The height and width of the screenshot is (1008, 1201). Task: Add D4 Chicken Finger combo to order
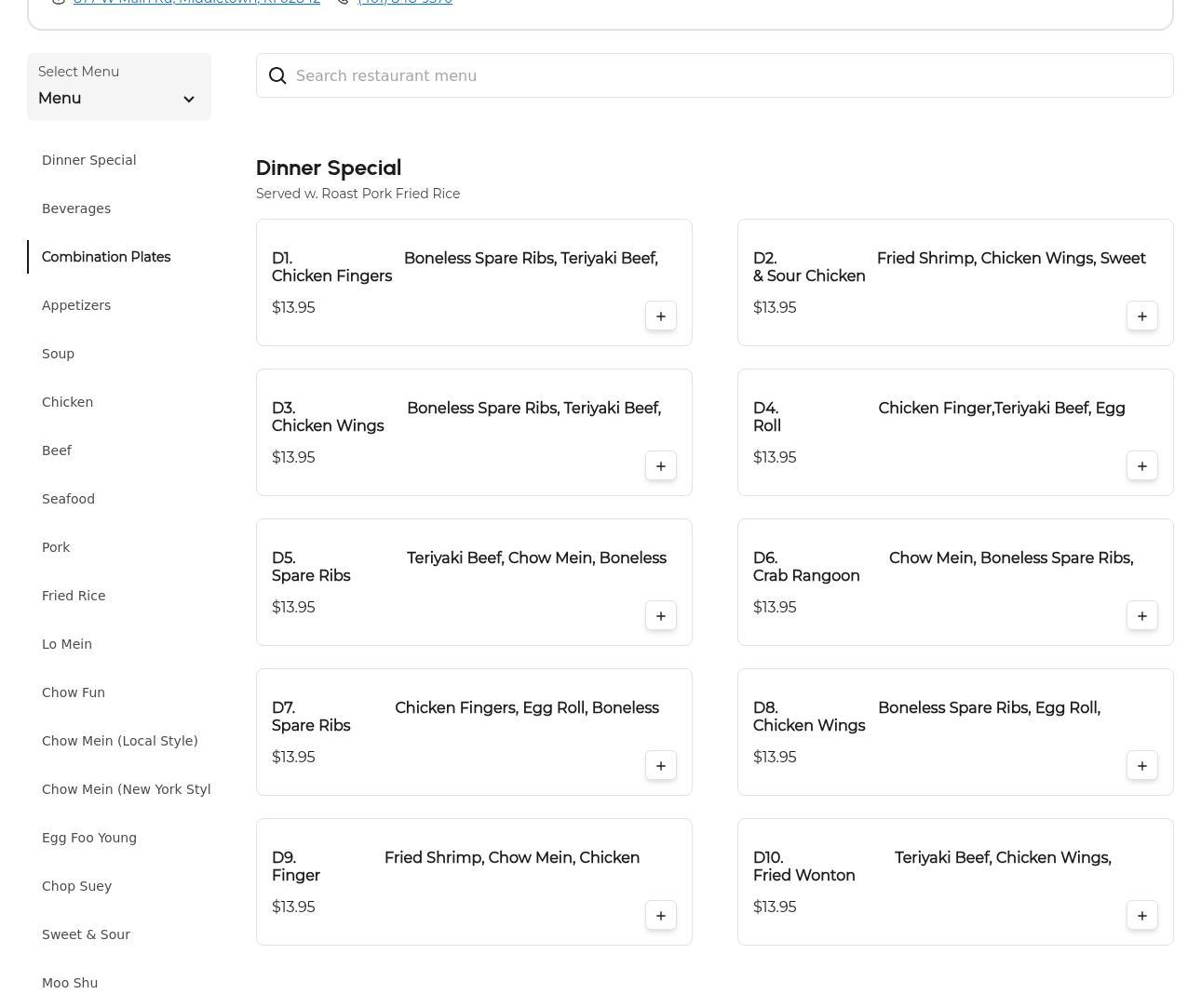tap(1141, 466)
